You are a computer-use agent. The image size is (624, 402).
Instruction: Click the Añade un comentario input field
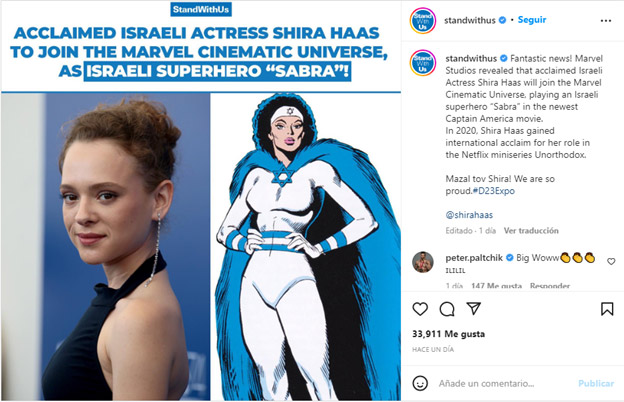pos(505,384)
